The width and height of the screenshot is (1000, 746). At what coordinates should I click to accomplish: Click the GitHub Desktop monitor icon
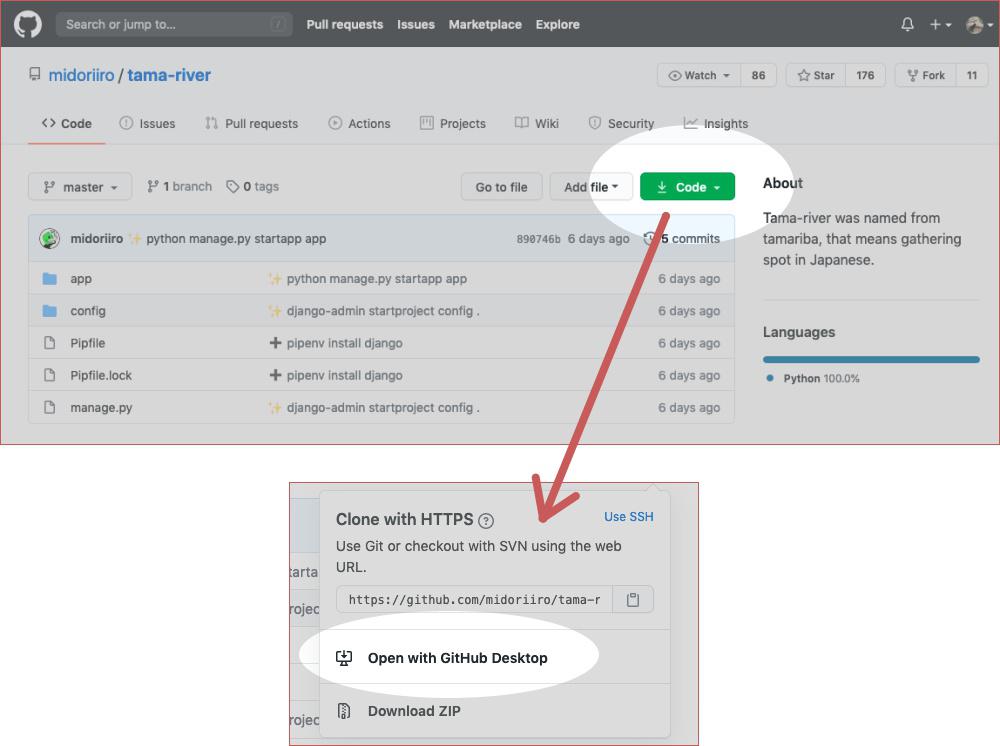[344, 658]
